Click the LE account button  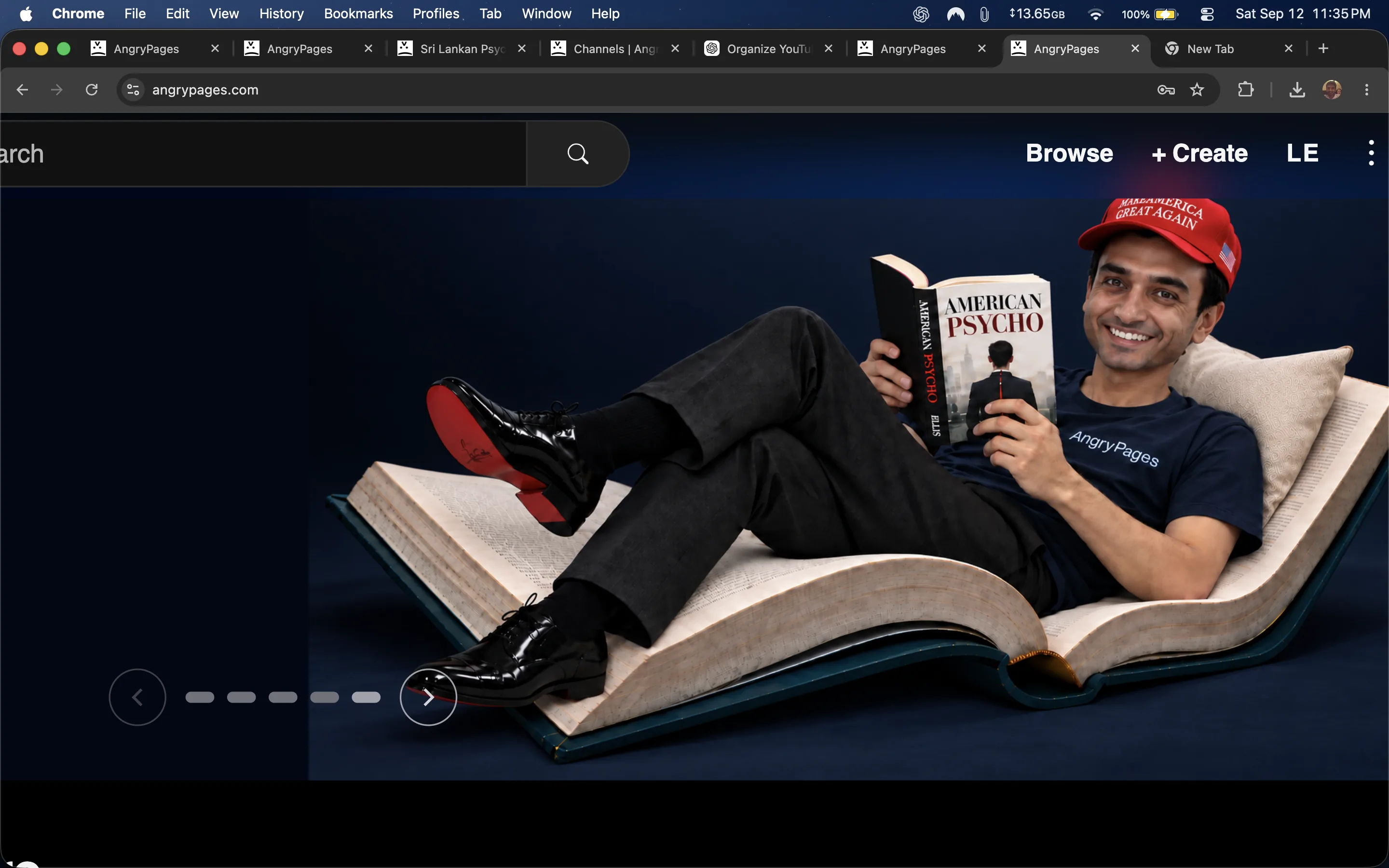(x=1302, y=153)
